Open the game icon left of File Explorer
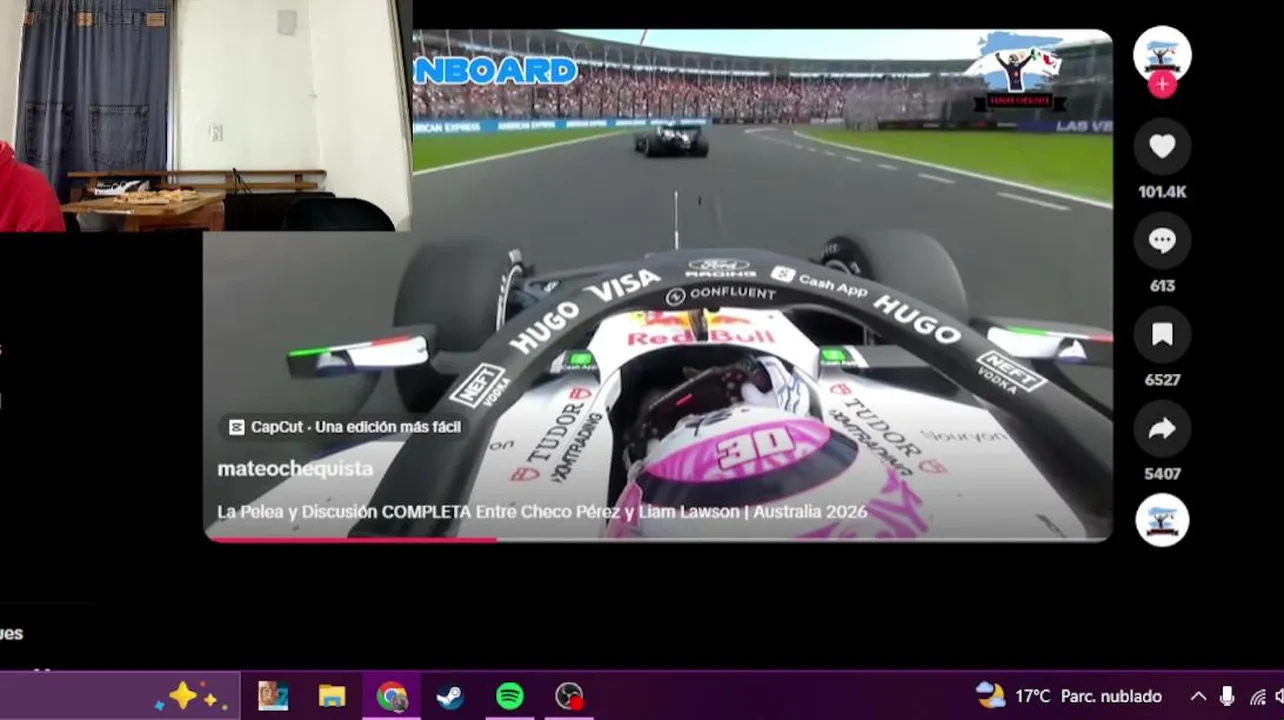 273,696
